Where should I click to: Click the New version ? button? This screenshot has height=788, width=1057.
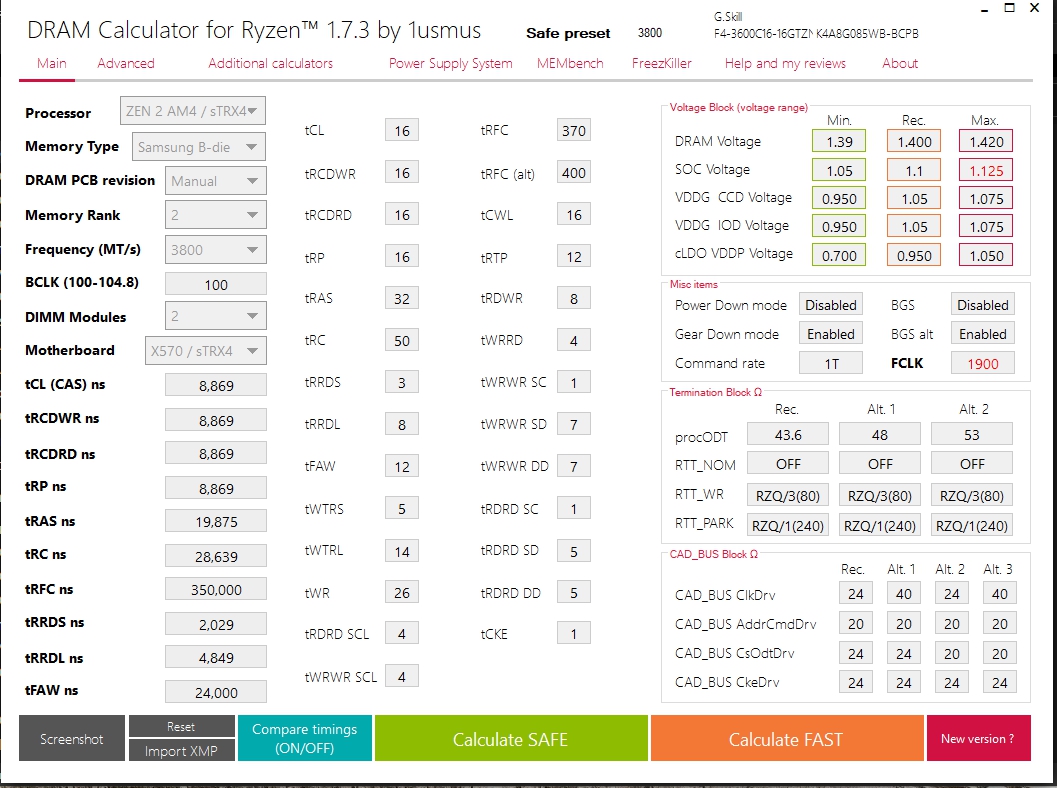pos(978,738)
